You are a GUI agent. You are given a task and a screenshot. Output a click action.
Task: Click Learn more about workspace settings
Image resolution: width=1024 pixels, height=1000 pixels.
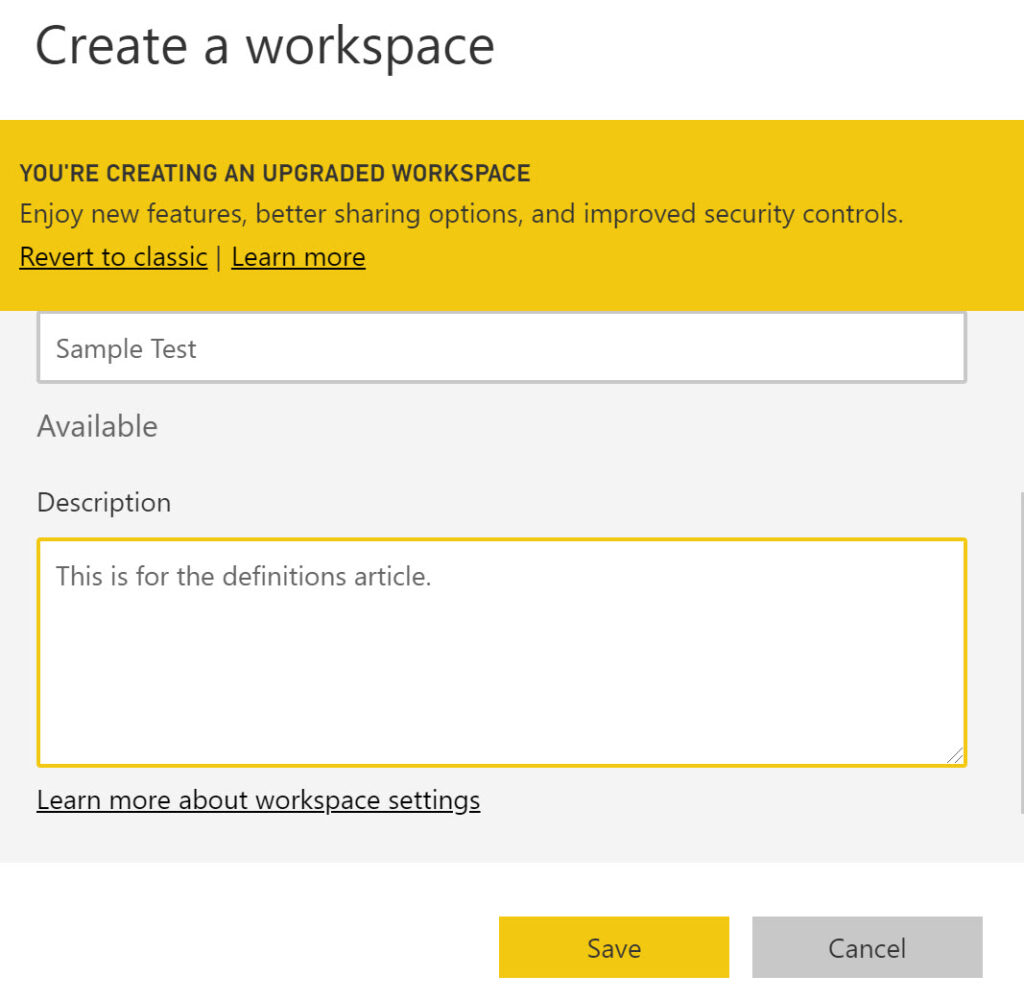[x=258, y=800]
